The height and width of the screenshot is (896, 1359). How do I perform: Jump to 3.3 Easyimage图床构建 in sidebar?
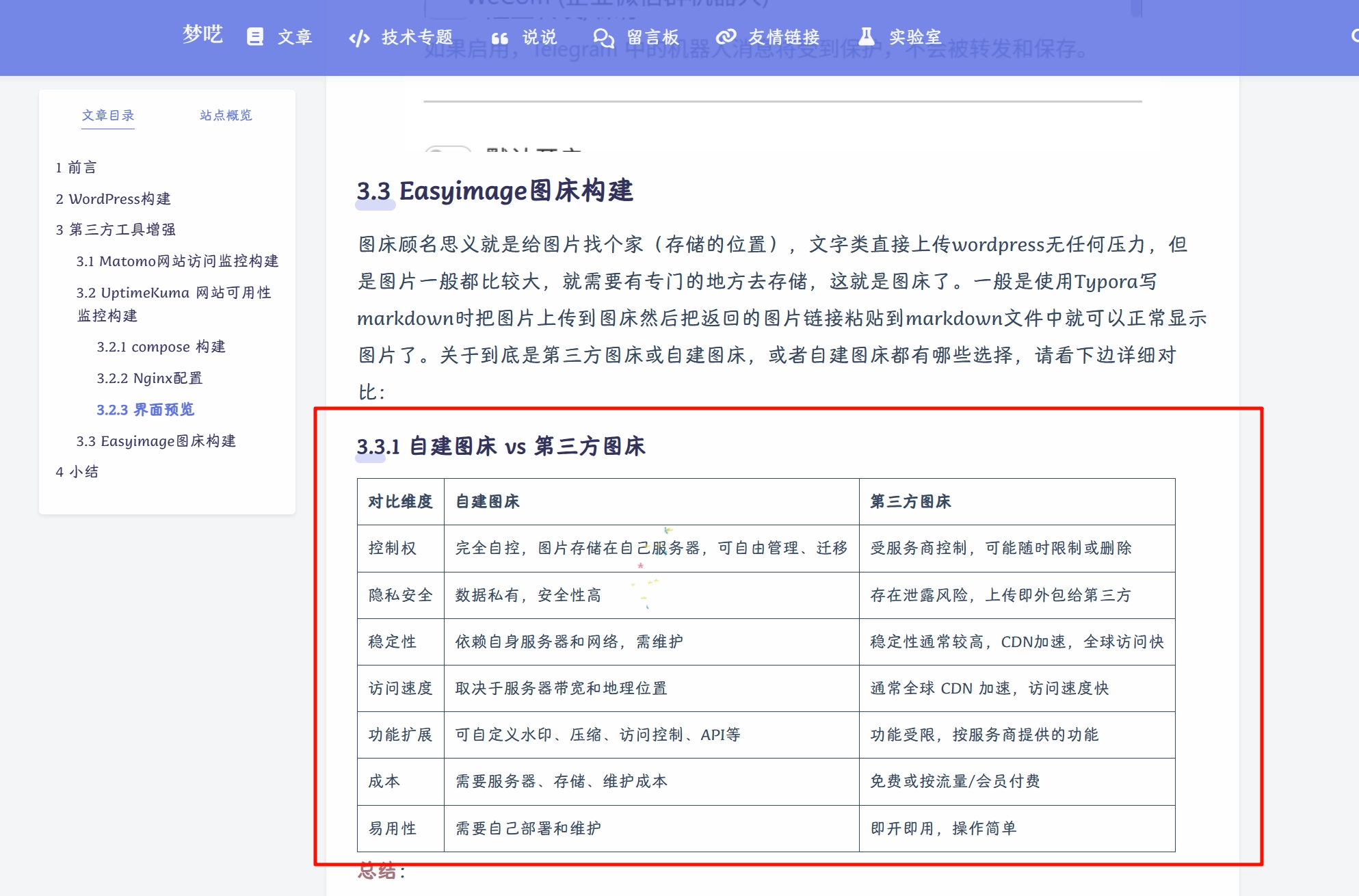click(156, 441)
